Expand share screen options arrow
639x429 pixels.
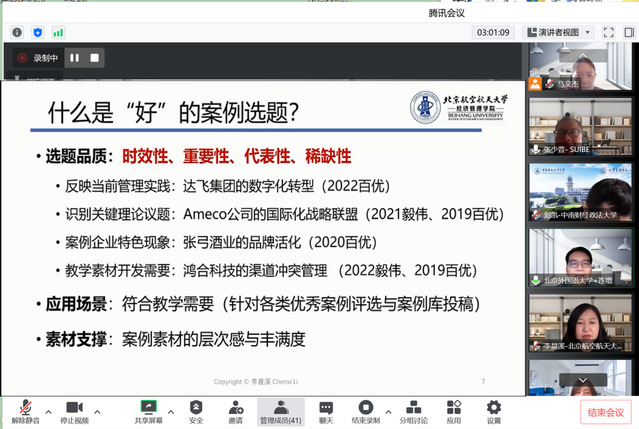170,410
